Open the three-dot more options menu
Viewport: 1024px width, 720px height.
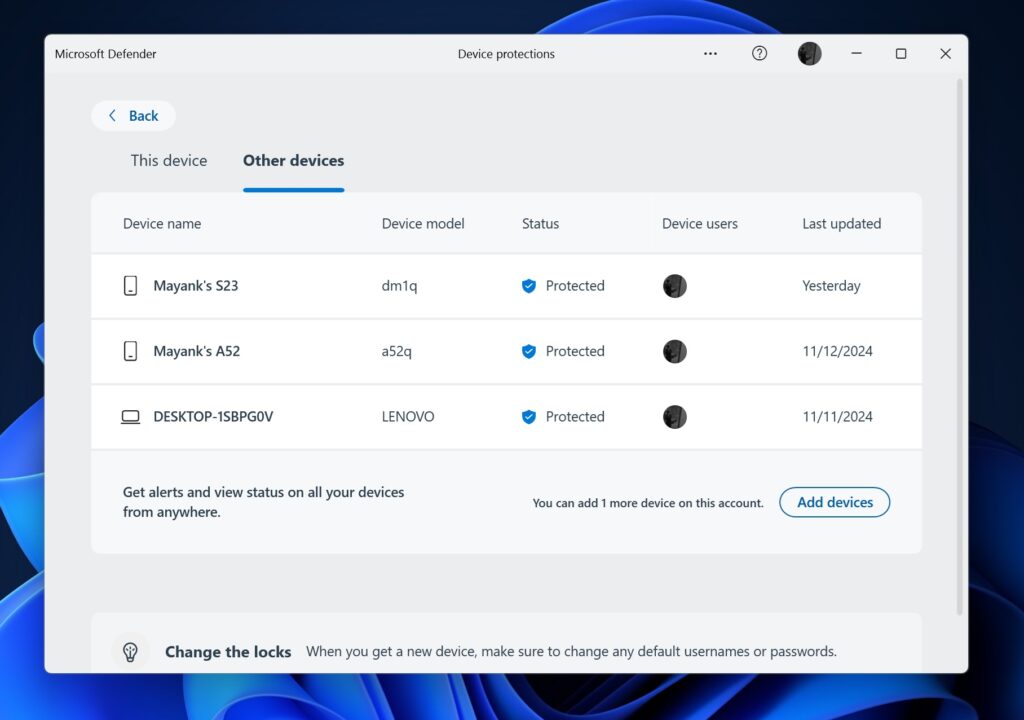[x=710, y=54]
